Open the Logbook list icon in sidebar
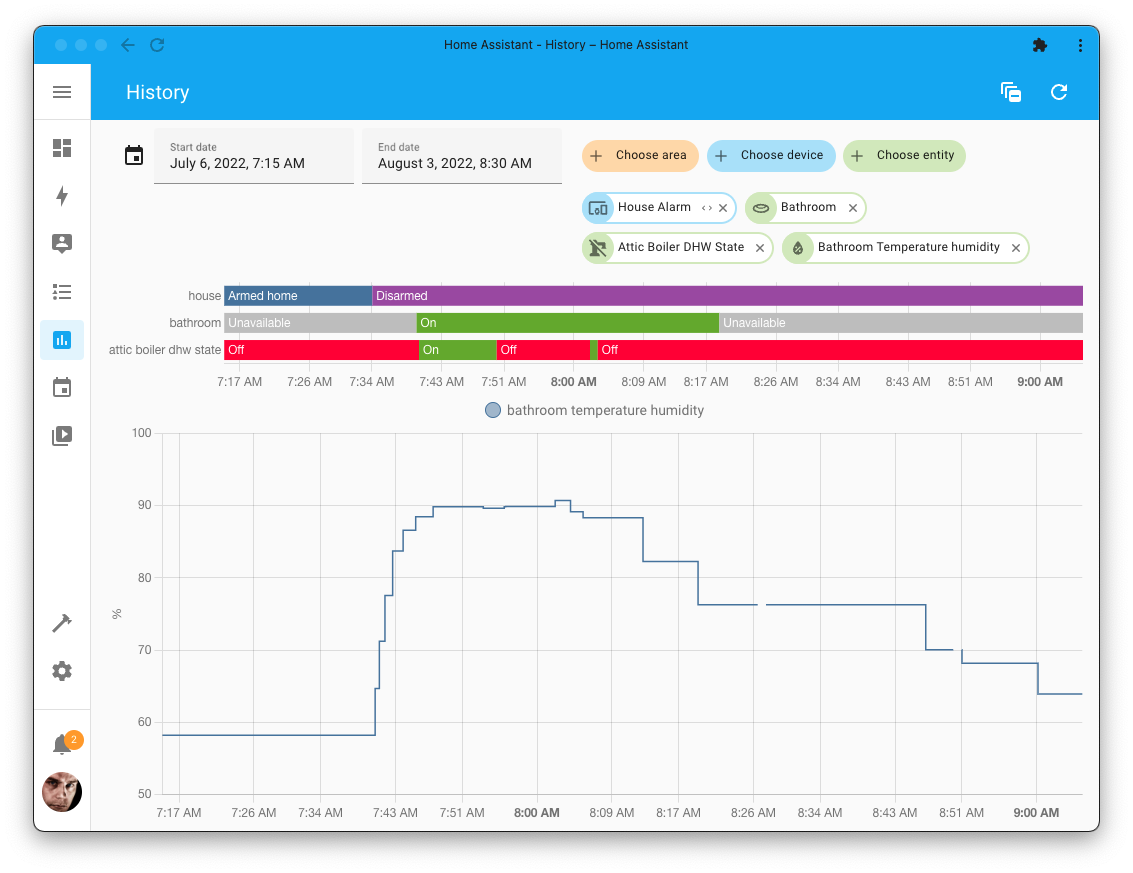 click(62, 292)
